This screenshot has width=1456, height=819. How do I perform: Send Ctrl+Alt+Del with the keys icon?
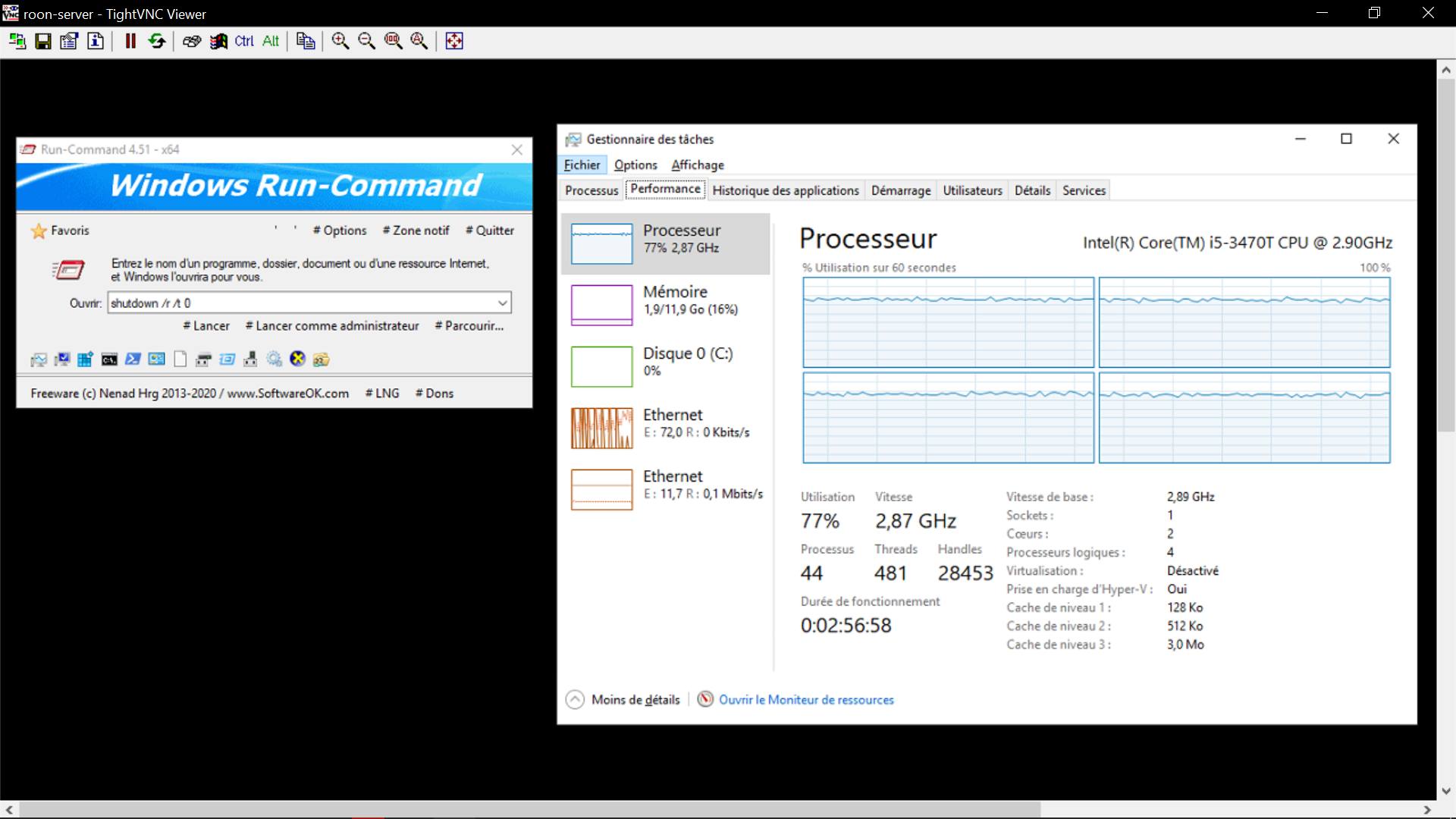pos(192,41)
